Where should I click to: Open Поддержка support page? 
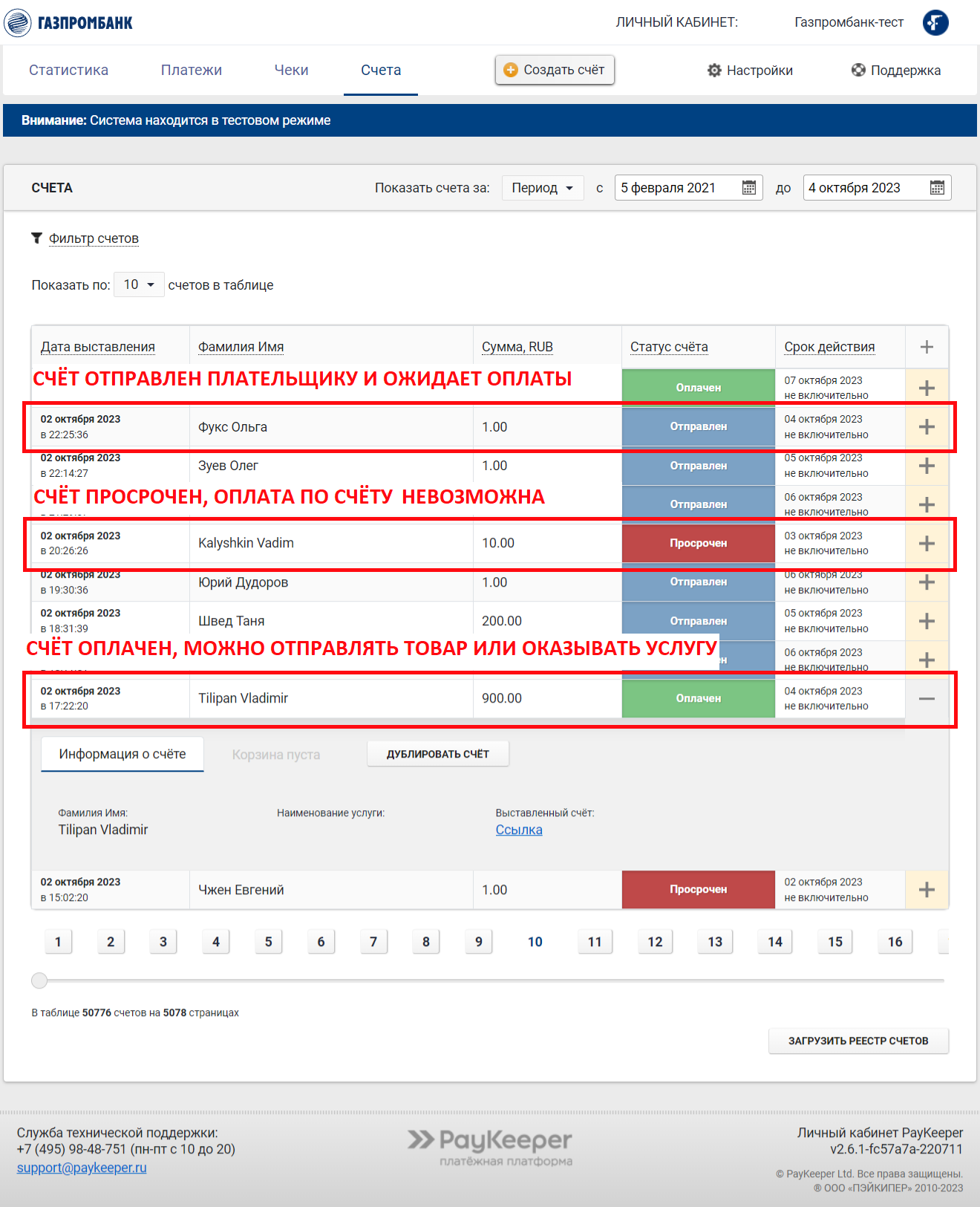coord(896,71)
